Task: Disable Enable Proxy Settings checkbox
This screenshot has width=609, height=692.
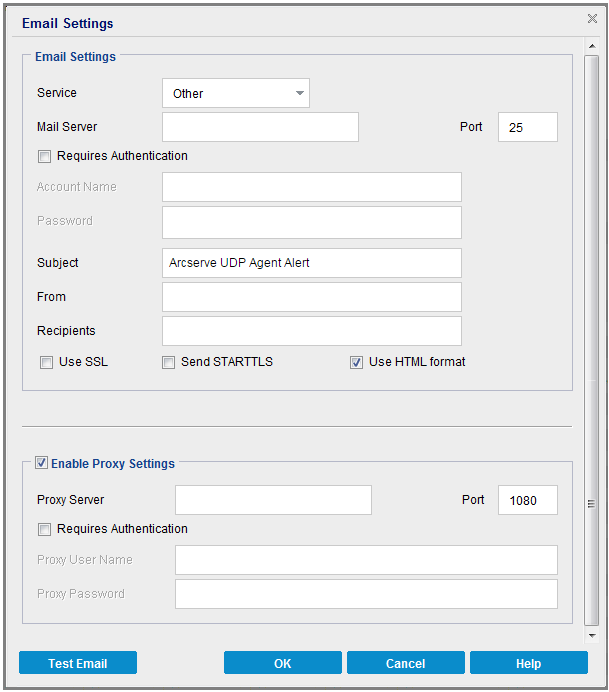Action: click(41, 463)
